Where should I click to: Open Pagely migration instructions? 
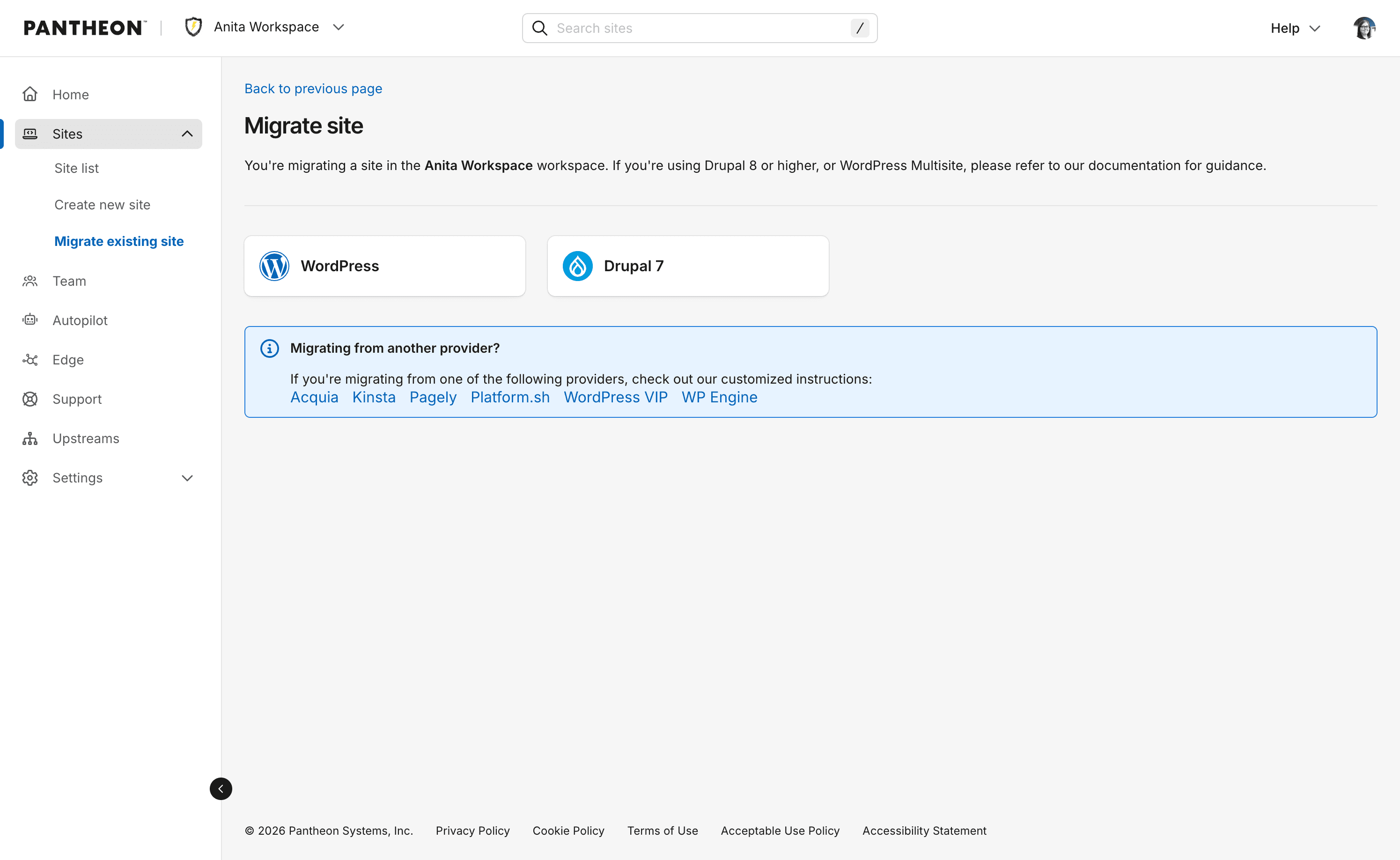point(433,397)
